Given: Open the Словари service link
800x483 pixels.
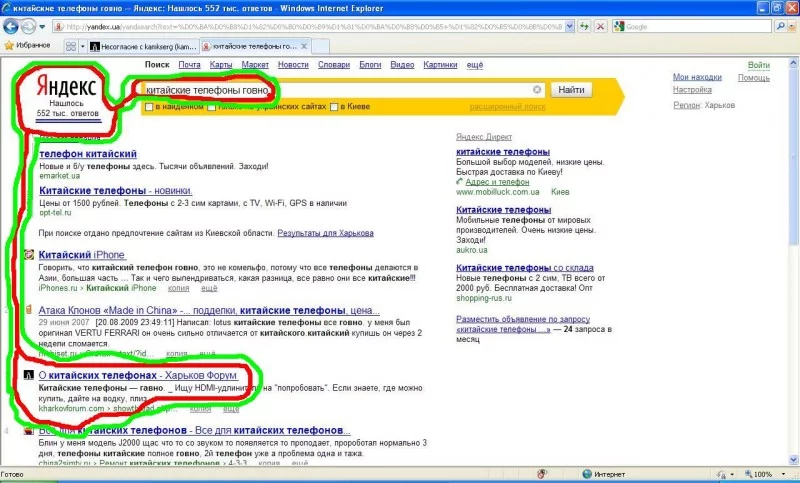Looking at the screenshot, I should tap(334, 65).
